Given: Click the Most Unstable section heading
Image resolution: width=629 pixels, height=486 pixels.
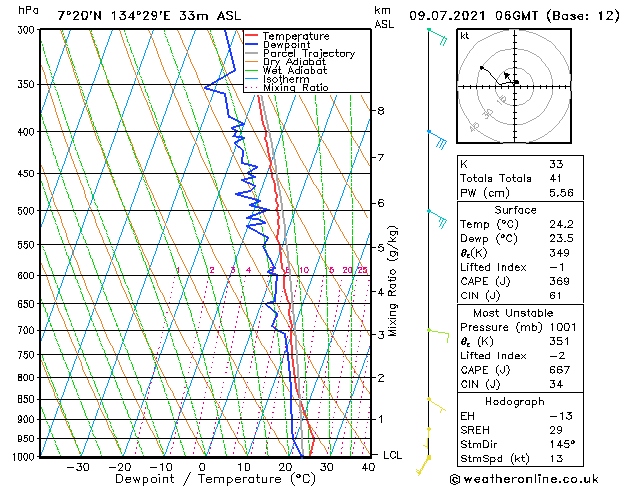Looking at the screenshot, I should (x=513, y=313).
